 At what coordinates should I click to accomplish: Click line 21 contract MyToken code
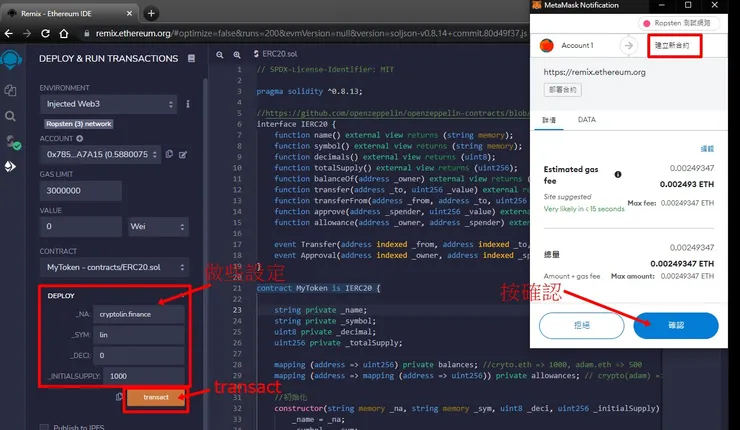318,288
